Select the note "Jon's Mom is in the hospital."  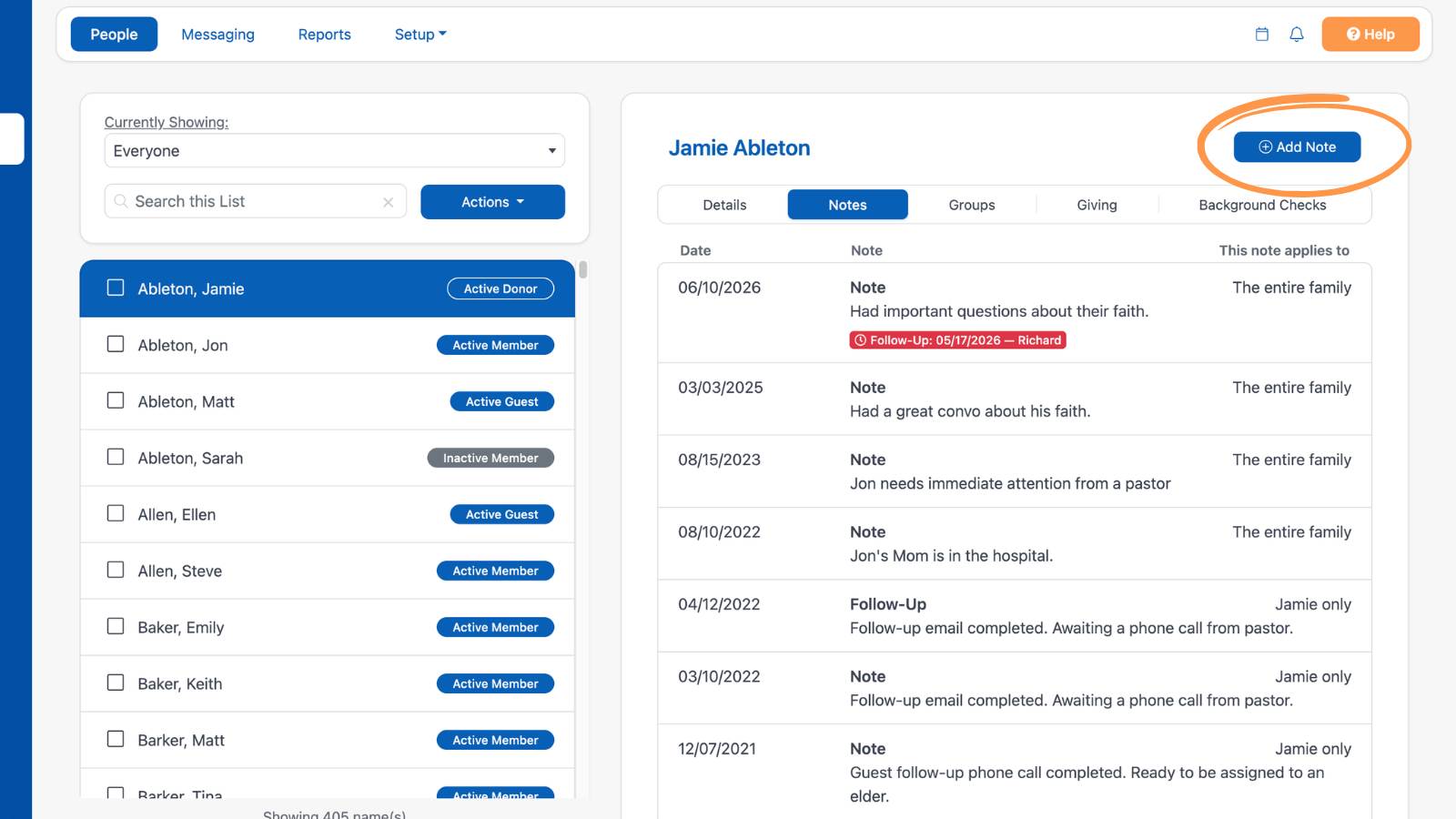coord(1015,543)
